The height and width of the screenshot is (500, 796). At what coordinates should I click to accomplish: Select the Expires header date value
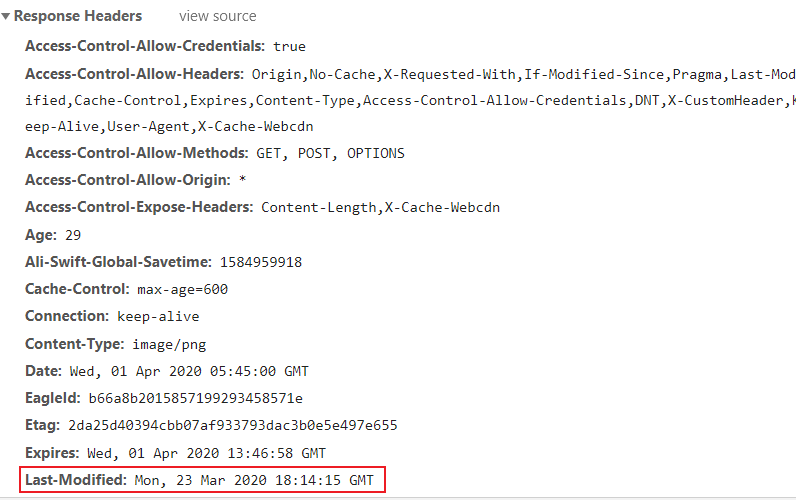pos(207,453)
